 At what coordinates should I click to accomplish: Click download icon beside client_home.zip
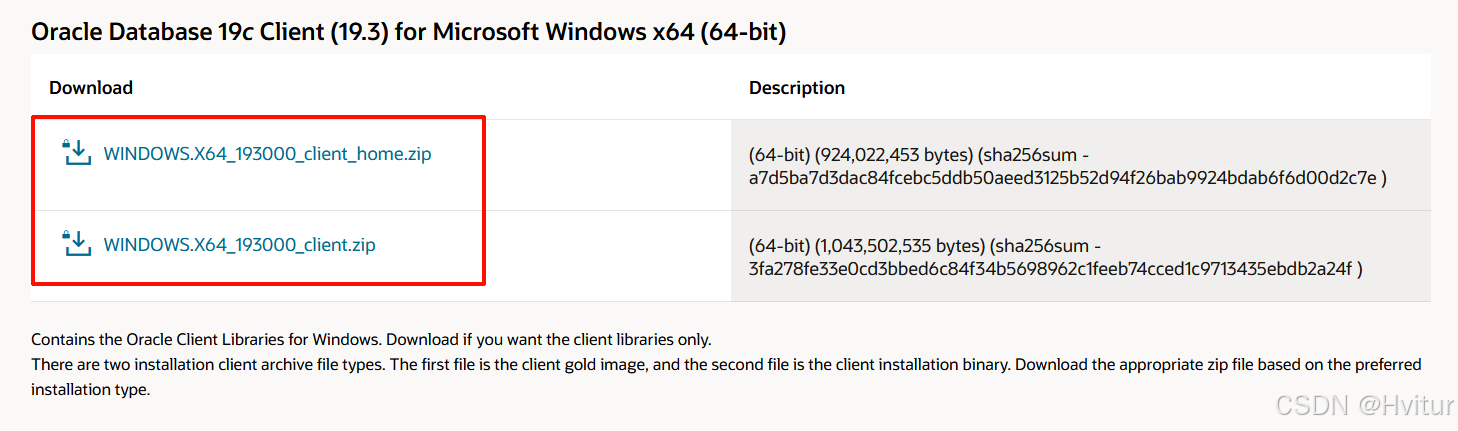(x=77, y=153)
